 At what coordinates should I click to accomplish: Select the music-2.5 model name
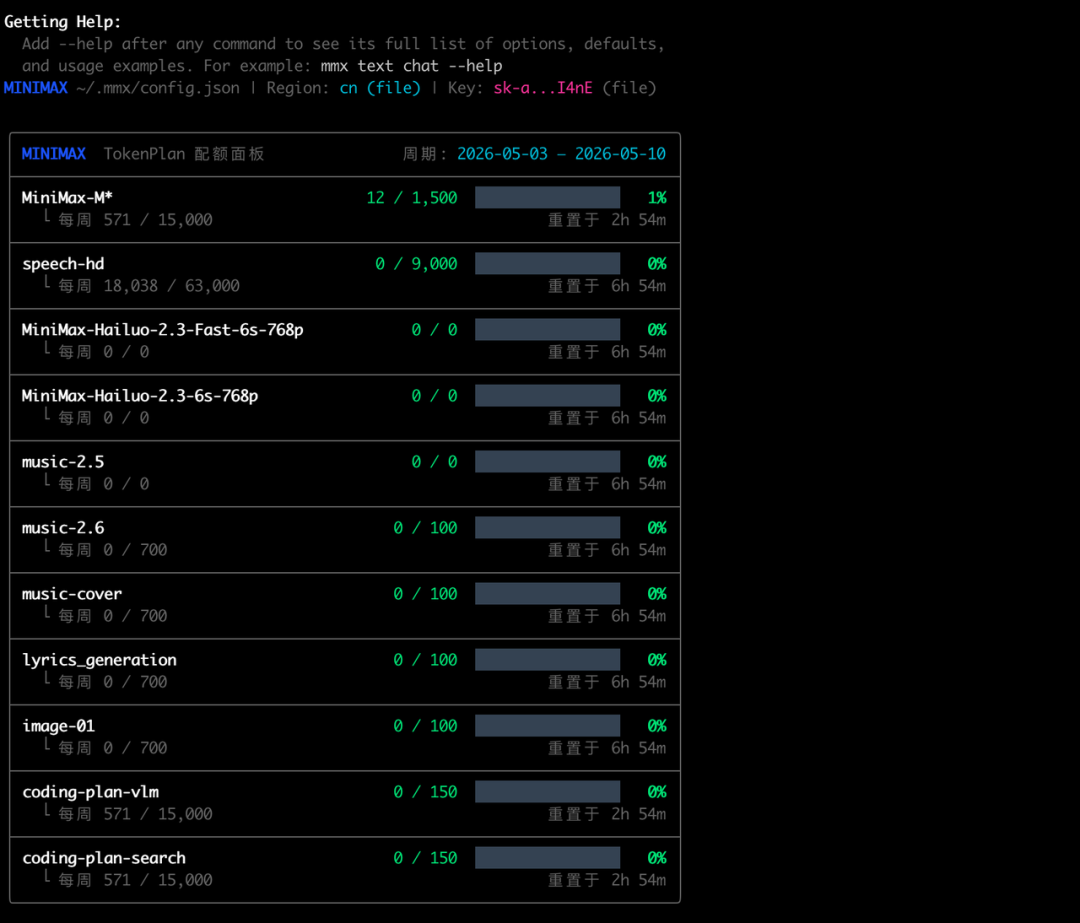click(63, 462)
